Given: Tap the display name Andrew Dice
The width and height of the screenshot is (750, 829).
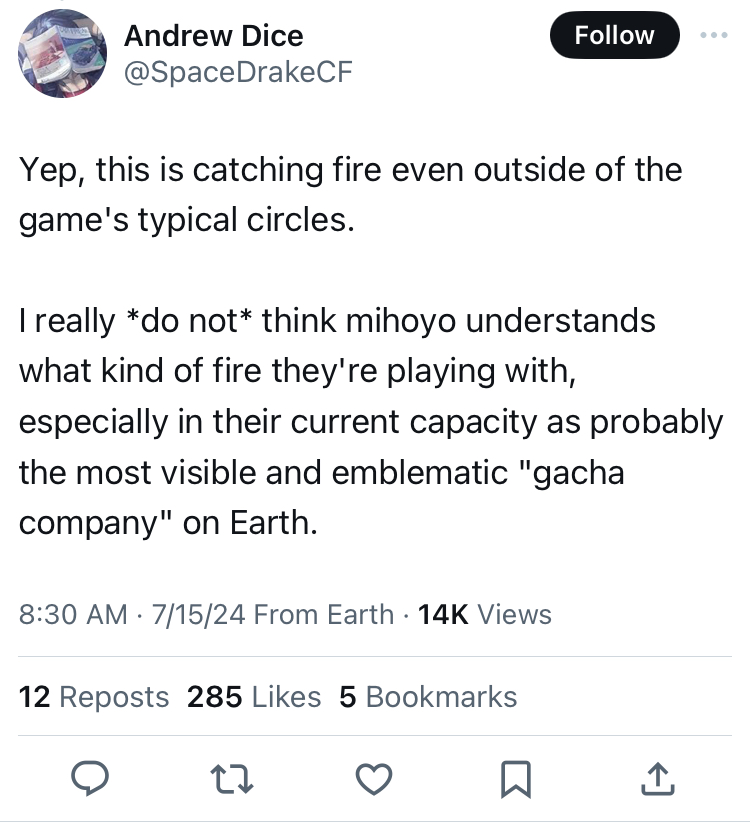Looking at the screenshot, I should click(x=213, y=37).
